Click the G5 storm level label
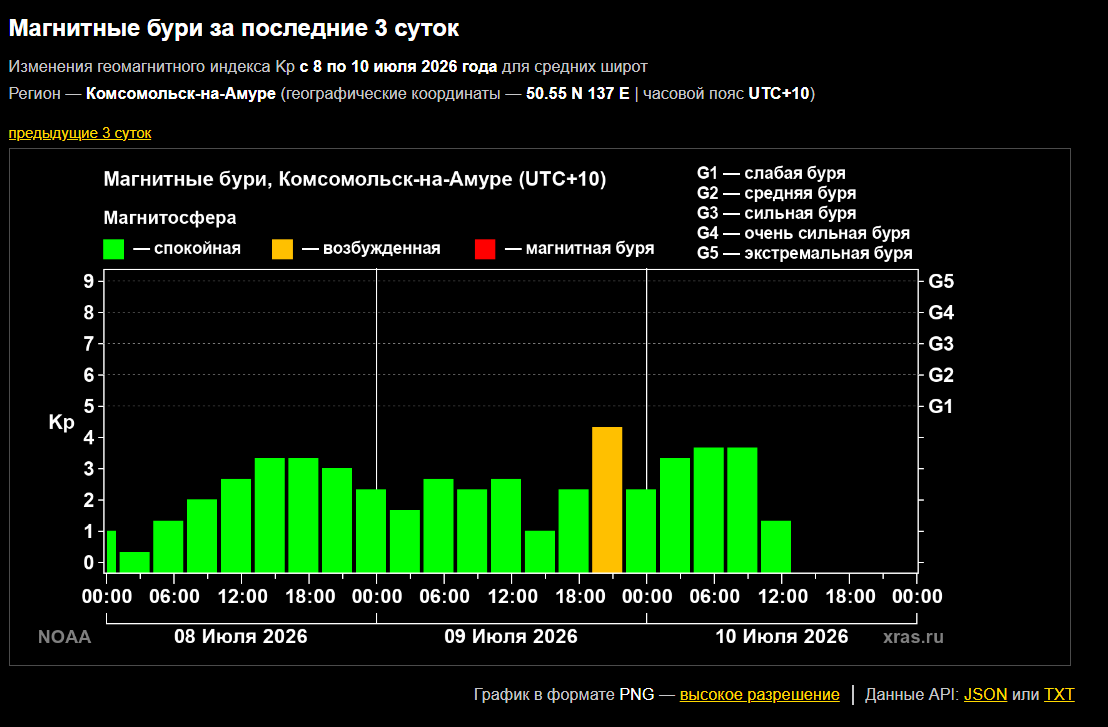The height and width of the screenshot is (727, 1108). click(941, 281)
